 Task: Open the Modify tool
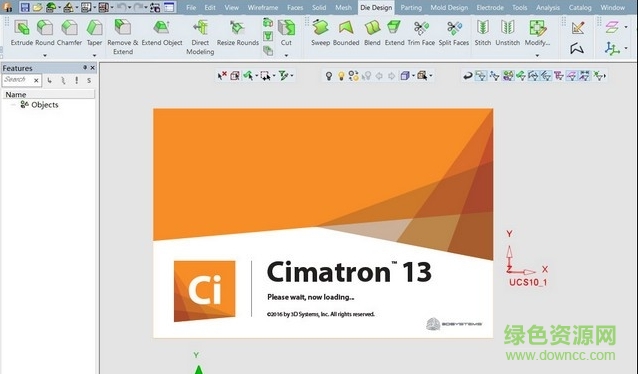pyautogui.click(x=537, y=33)
